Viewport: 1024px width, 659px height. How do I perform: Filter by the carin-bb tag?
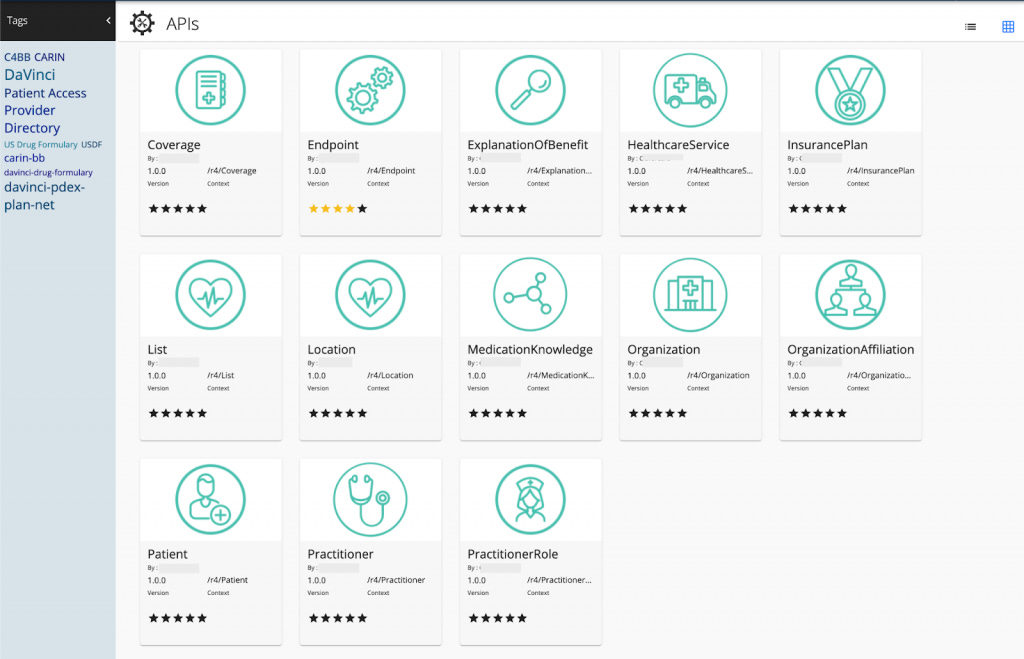24,157
